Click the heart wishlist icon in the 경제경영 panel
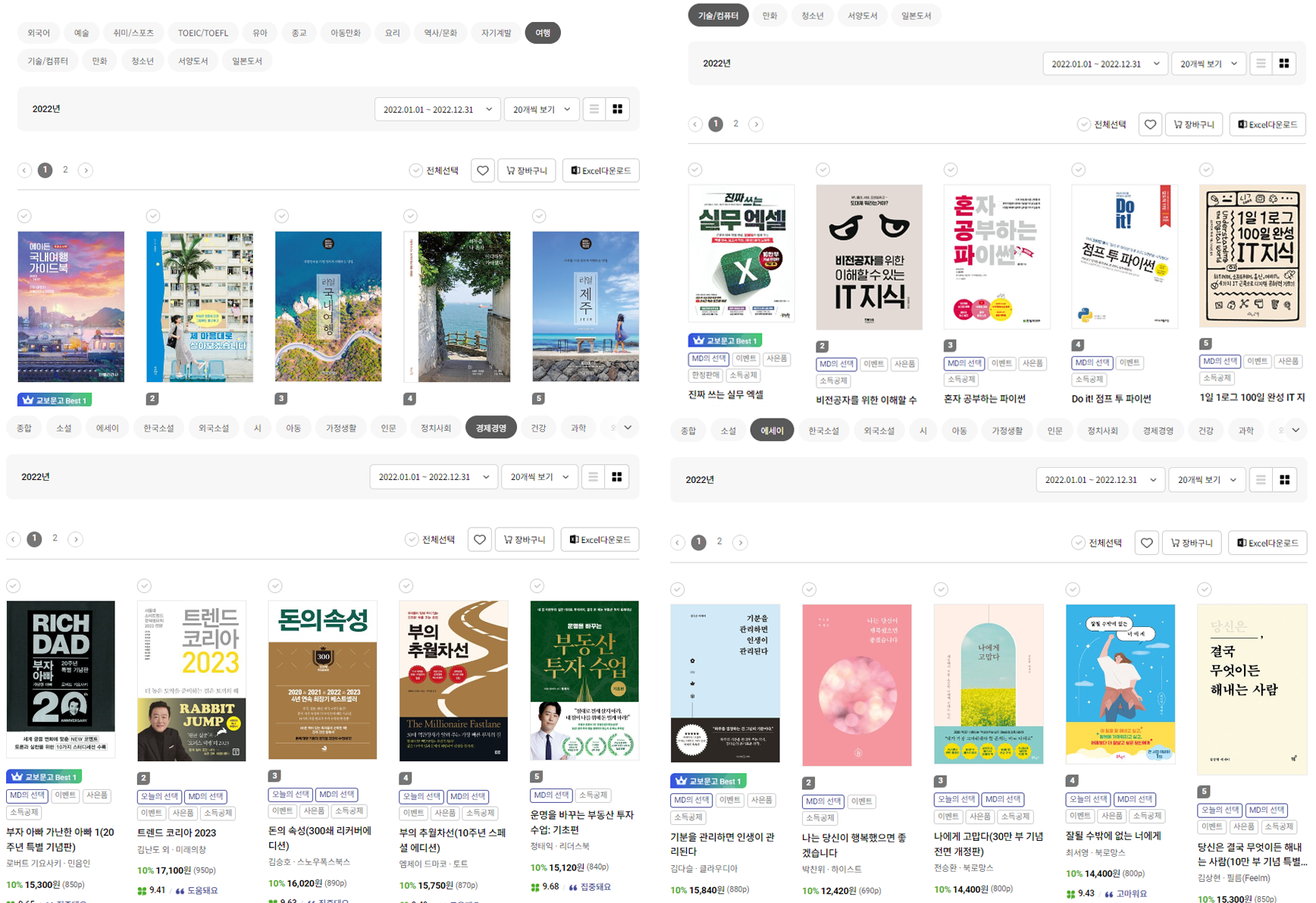Screen dimensions: 1316x903 click(480, 540)
